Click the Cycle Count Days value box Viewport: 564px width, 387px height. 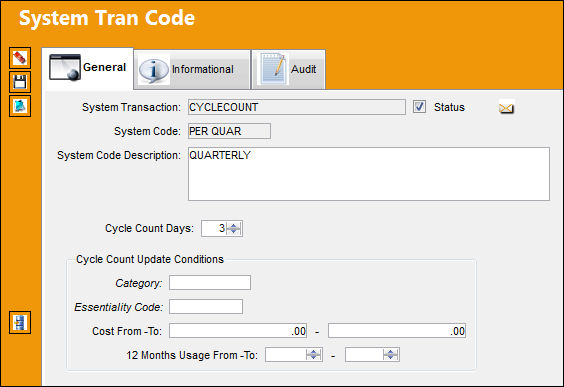pyautogui.click(x=214, y=228)
